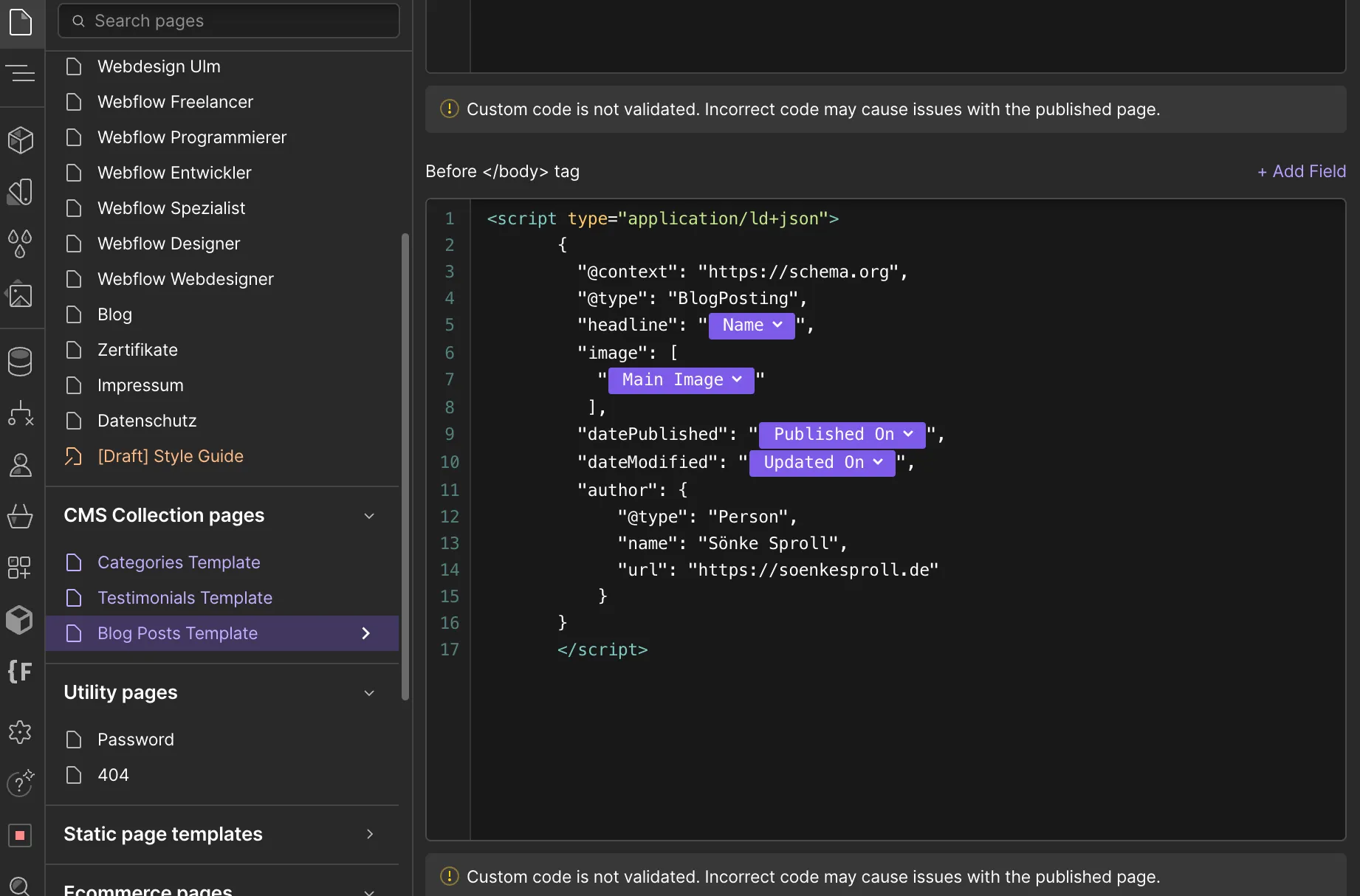Viewport: 1360px width, 896px height.
Task: Open the Navigator panel icon
Action: [x=21, y=74]
